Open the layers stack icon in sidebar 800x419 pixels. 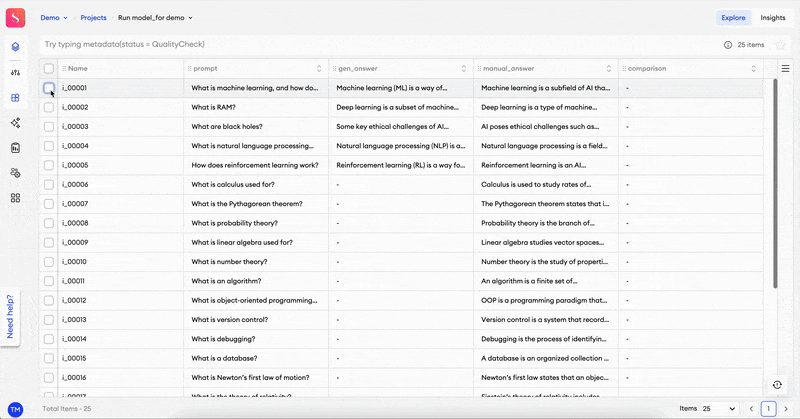15,47
